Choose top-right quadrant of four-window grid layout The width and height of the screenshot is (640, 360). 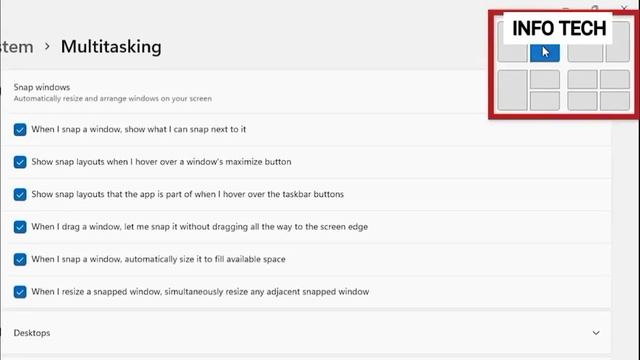coord(615,79)
